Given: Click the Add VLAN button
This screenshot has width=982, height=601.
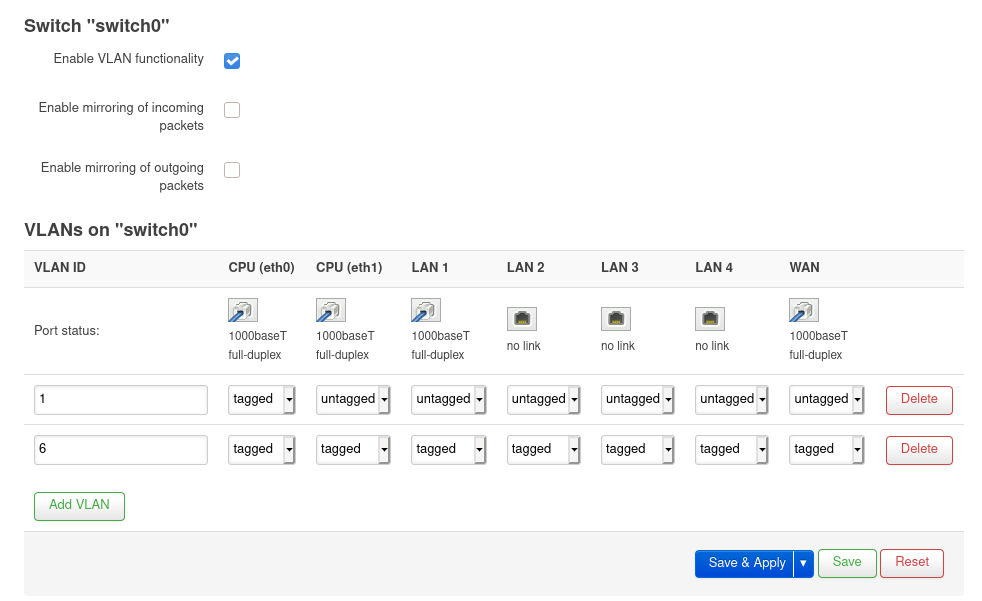Looking at the screenshot, I should [79, 506].
